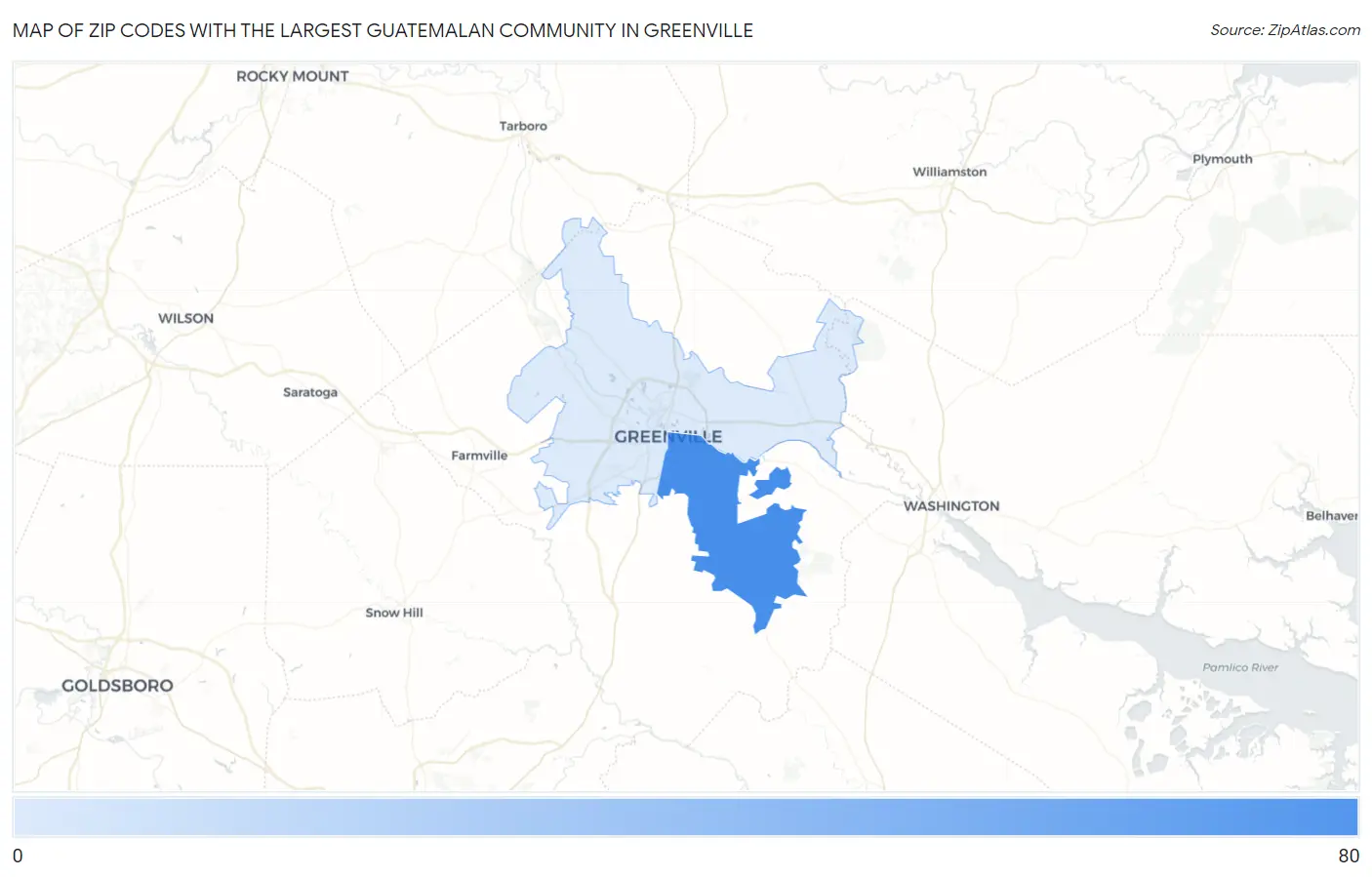The width and height of the screenshot is (1372, 877).
Task: Click the Snow Hill town label
Action: pos(394,613)
